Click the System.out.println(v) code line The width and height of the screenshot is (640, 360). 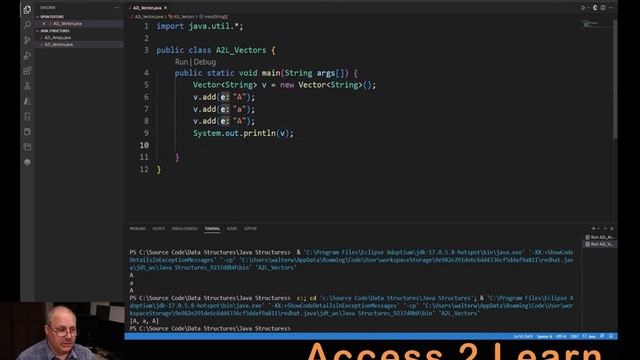pos(243,133)
